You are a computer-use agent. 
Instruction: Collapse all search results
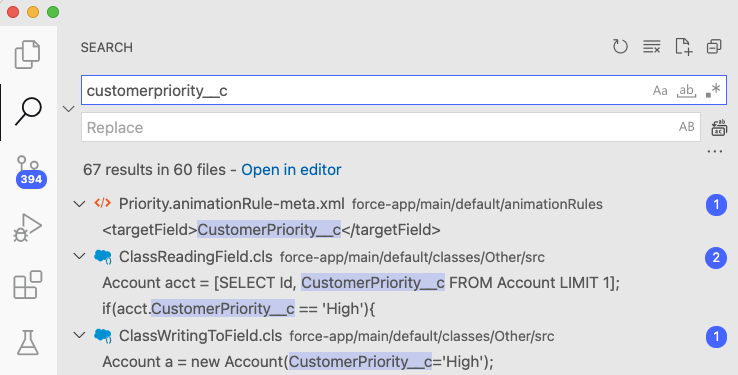click(714, 47)
